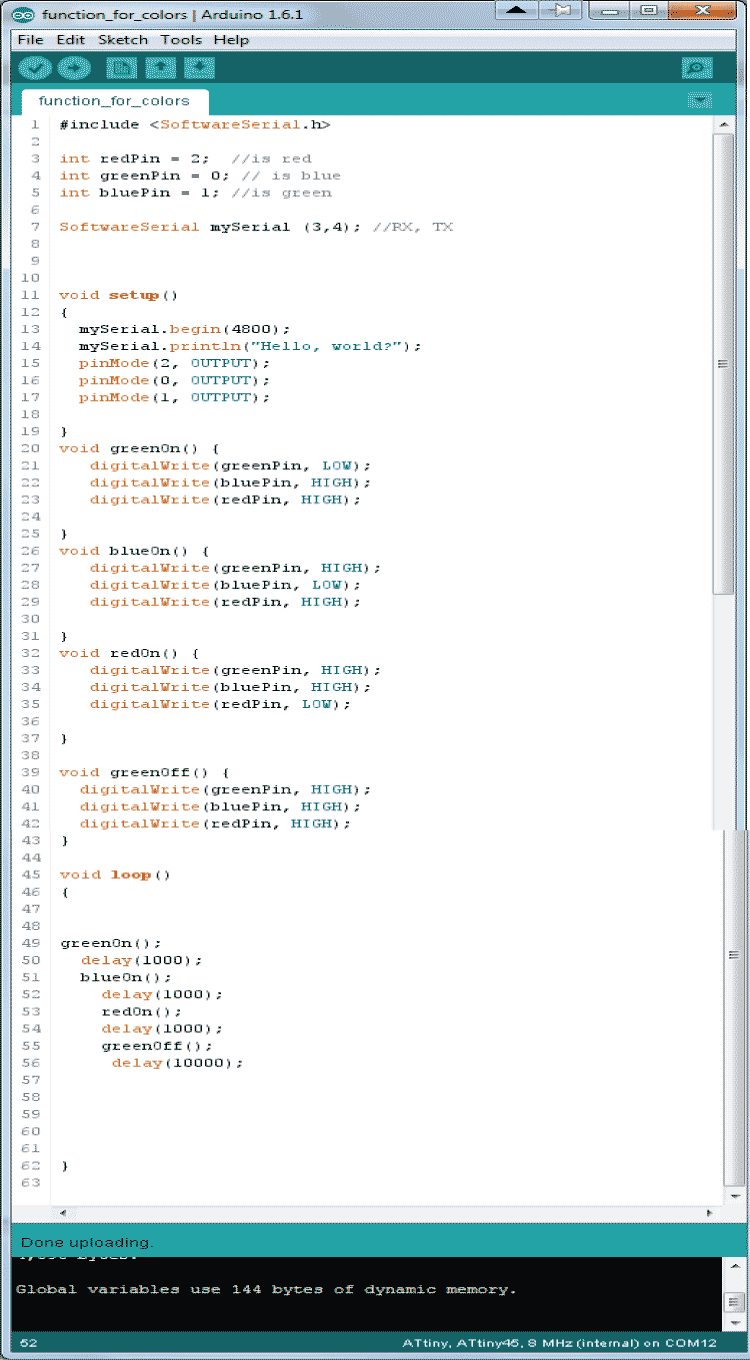Click line 'digitalWrite(redPin, LOW);'
Viewport: 750px width, 1360px height.
point(220,703)
